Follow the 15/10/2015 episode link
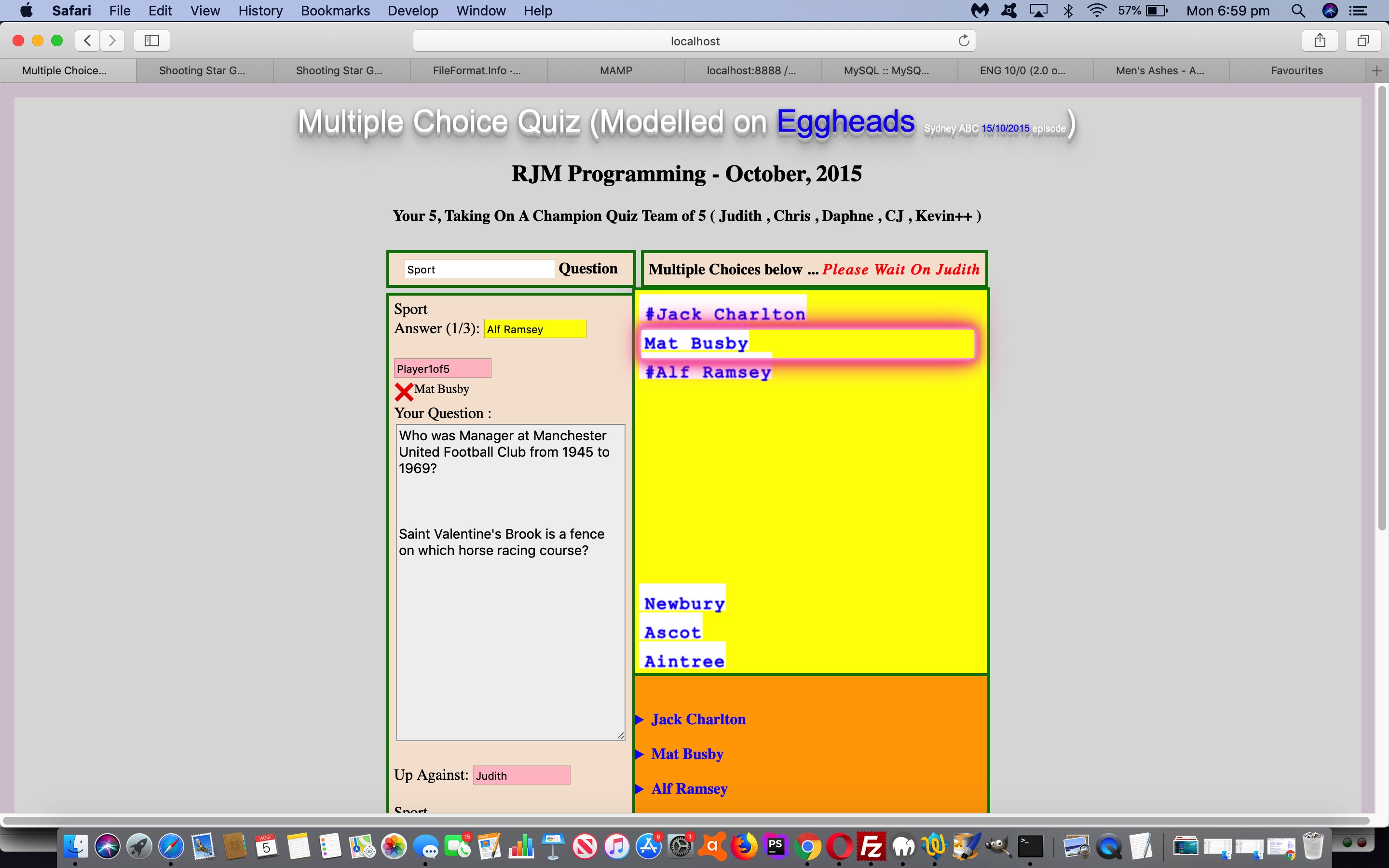This screenshot has width=1389, height=868. click(1006, 129)
